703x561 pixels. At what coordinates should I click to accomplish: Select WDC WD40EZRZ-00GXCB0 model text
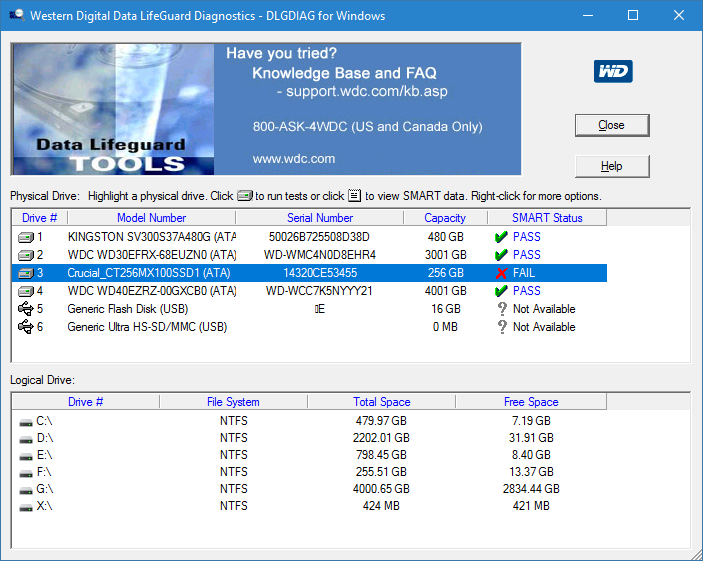152,291
